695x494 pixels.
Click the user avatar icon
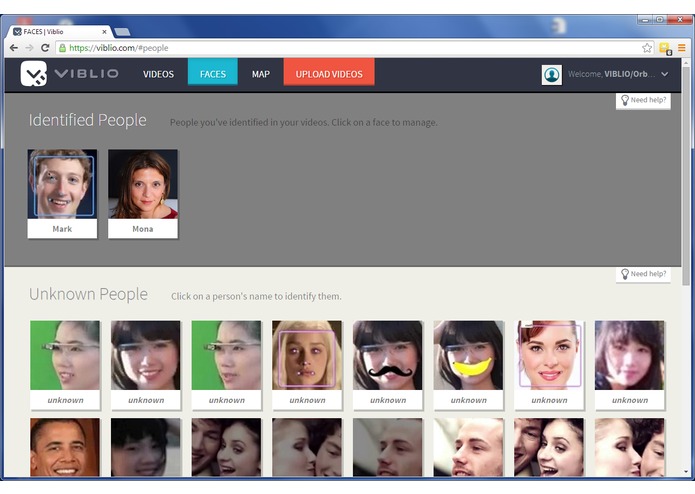coord(551,74)
